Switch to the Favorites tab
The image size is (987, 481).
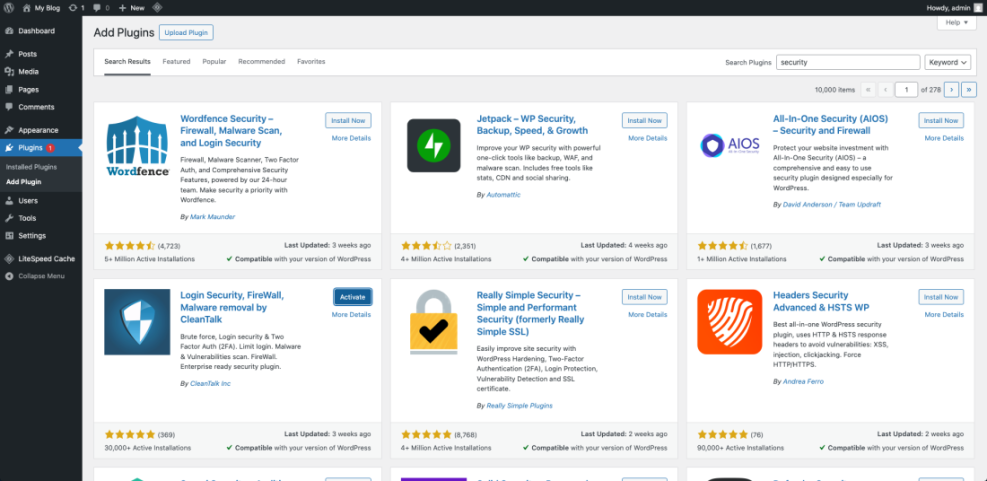coord(311,62)
